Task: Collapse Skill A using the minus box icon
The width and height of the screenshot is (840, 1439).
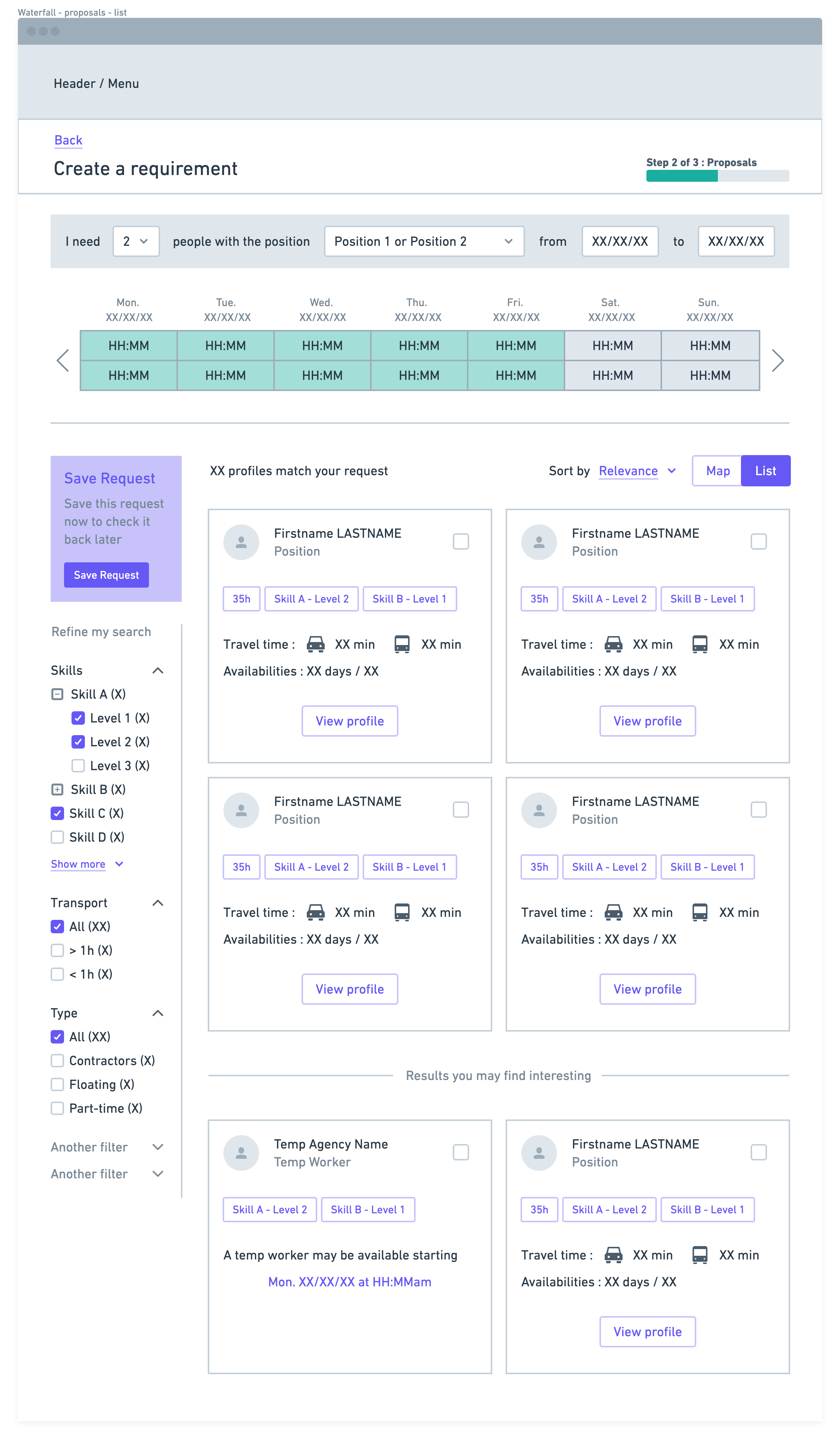Action: (x=57, y=695)
